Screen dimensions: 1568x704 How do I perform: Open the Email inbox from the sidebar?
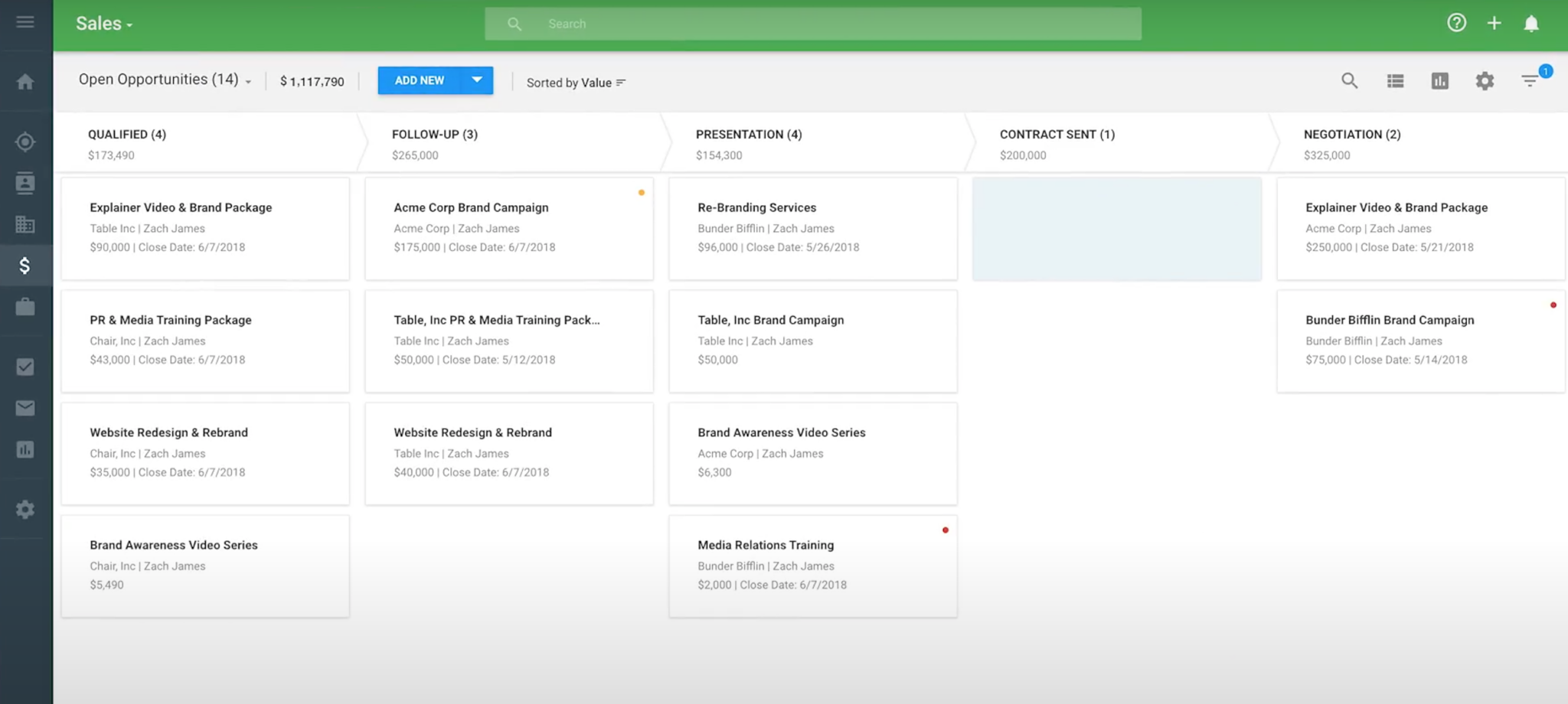[x=25, y=408]
